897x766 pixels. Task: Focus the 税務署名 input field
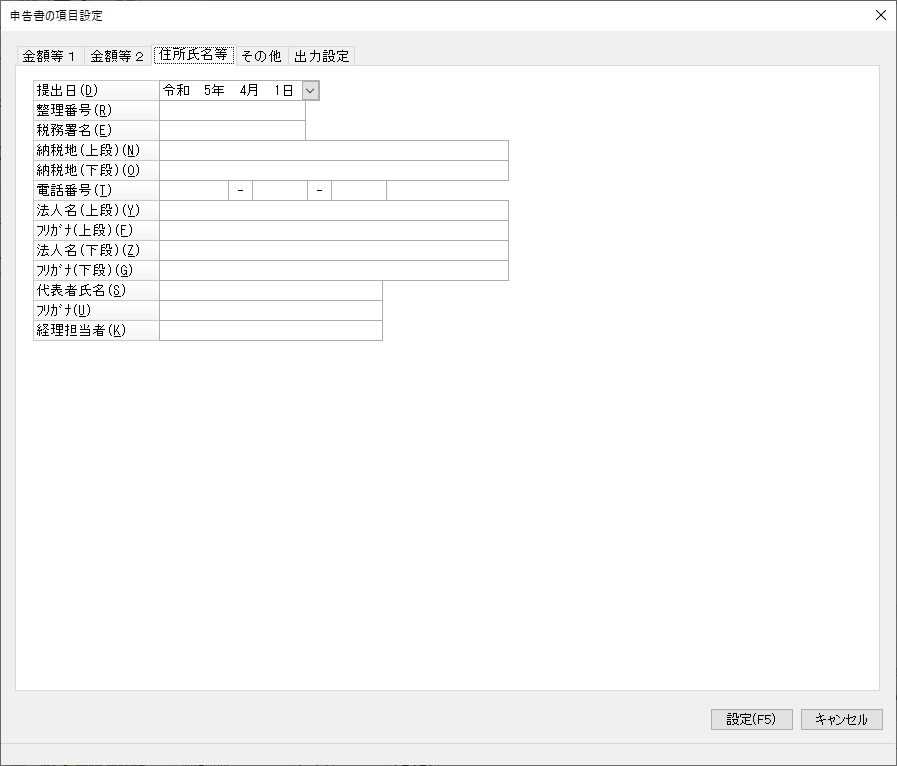pyautogui.click(x=232, y=131)
